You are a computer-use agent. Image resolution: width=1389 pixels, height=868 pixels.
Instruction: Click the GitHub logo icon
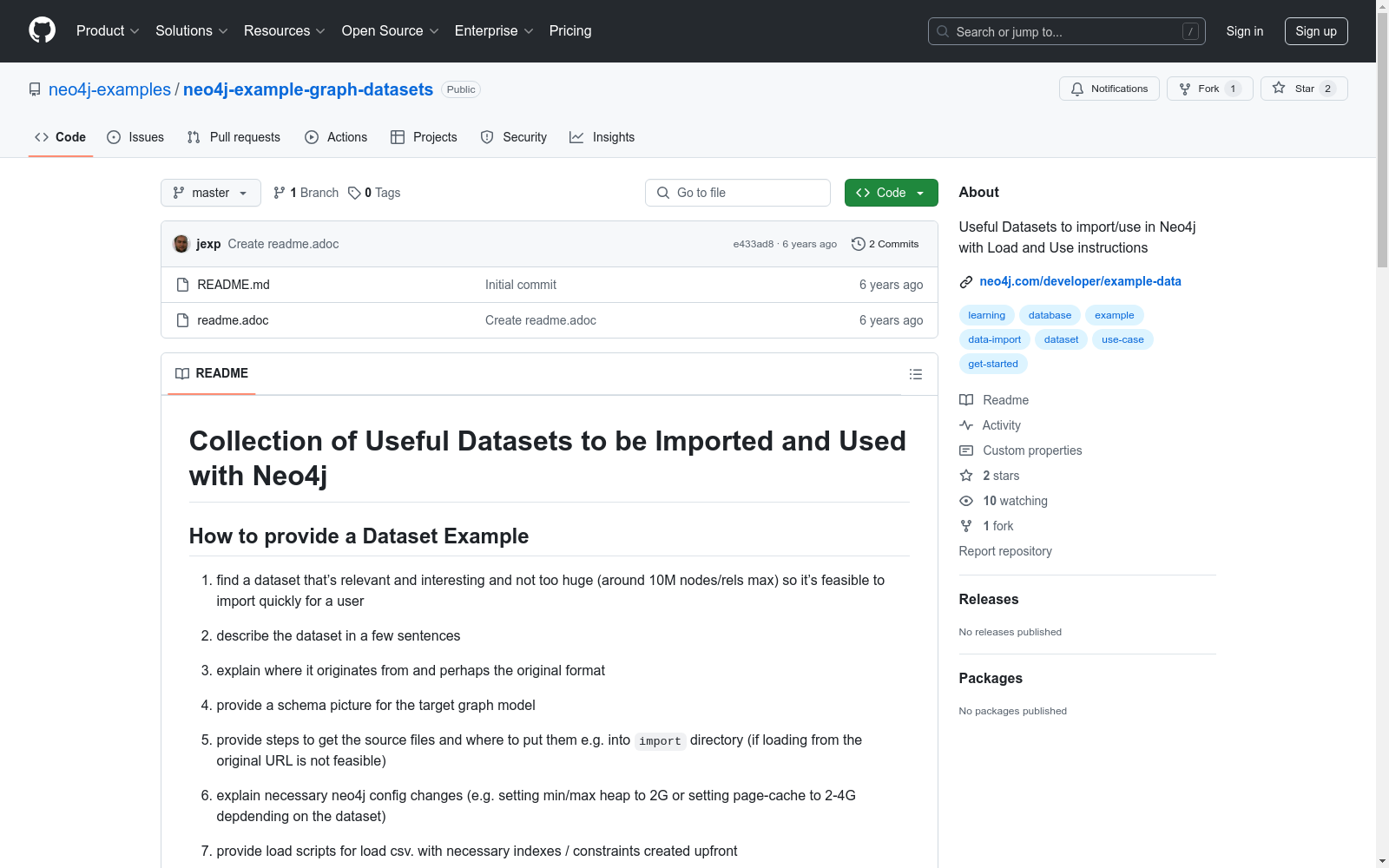point(42,30)
